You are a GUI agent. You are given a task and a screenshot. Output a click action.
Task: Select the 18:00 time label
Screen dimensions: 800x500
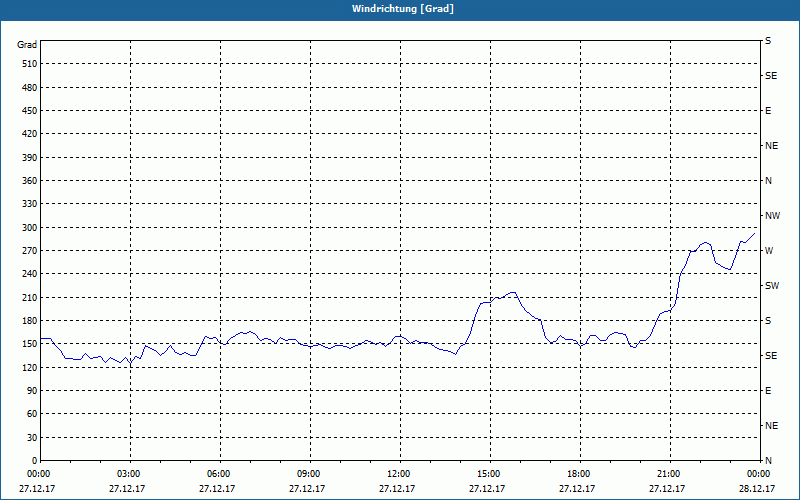pyautogui.click(x=580, y=474)
